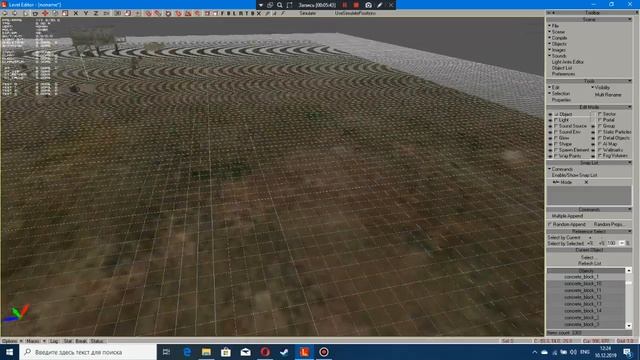Image resolution: width=640 pixels, height=360 pixels.
Task: Click Simulate in the top toolbar
Action: 307,13
